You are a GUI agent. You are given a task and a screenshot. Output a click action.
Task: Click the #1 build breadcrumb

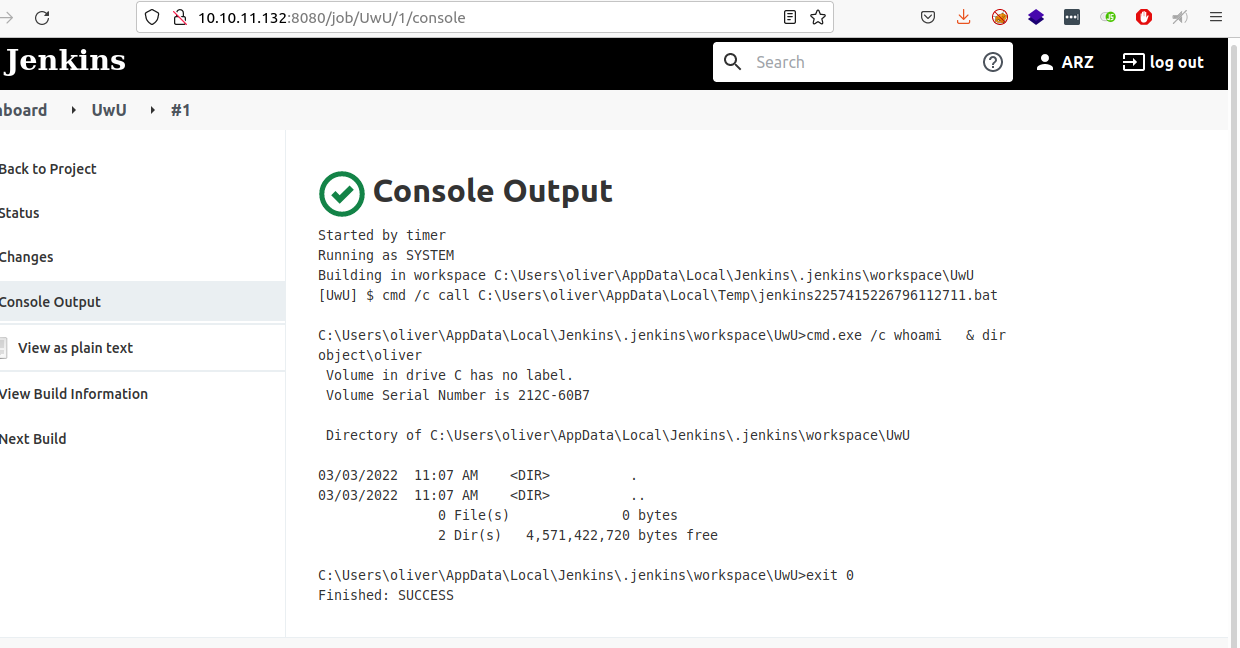pyautogui.click(x=180, y=110)
